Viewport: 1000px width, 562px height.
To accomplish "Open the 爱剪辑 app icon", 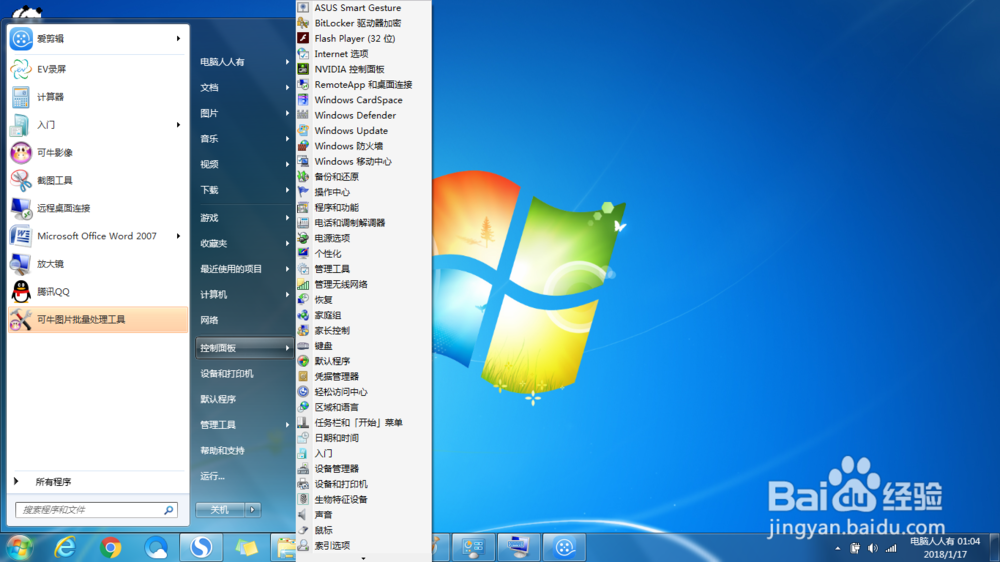I will (21, 39).
